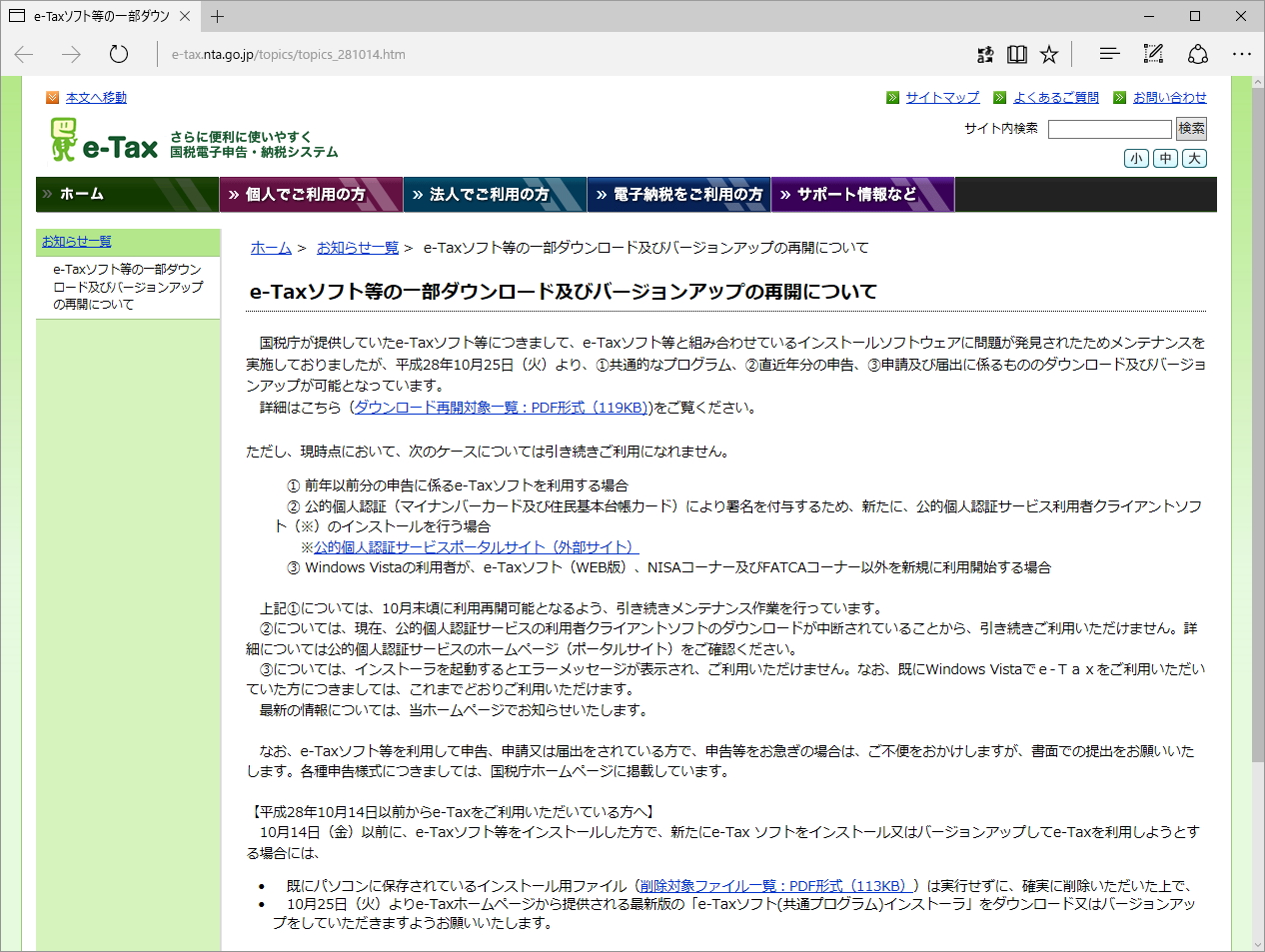Click inside the サイト内検索 search field

[1109, 129]
